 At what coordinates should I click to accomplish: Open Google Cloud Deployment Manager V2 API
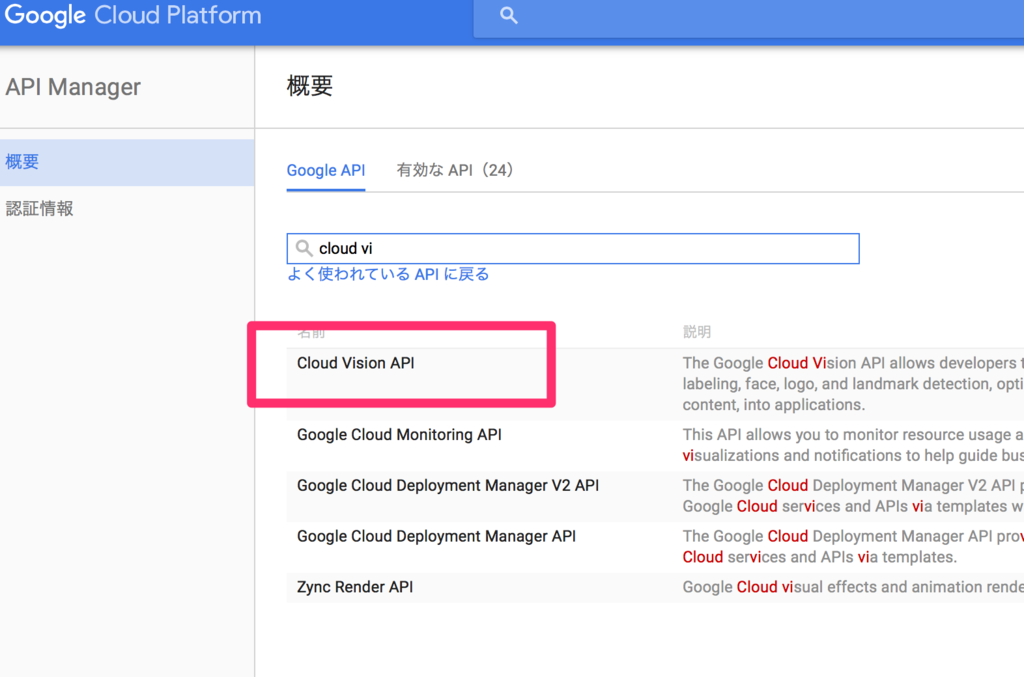click(448, 486)
